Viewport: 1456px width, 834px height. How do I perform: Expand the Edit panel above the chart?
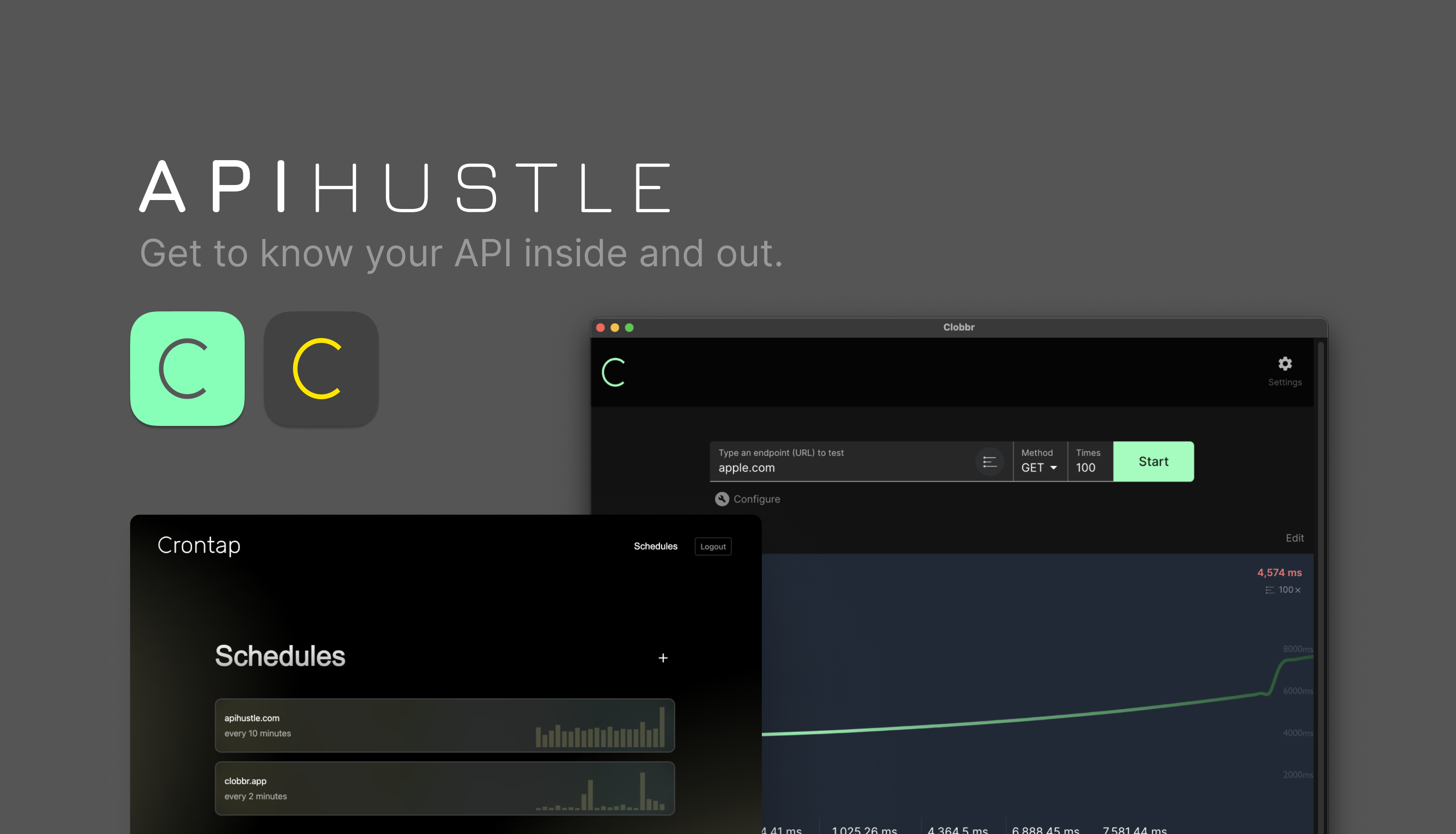tap(1294, 538)
